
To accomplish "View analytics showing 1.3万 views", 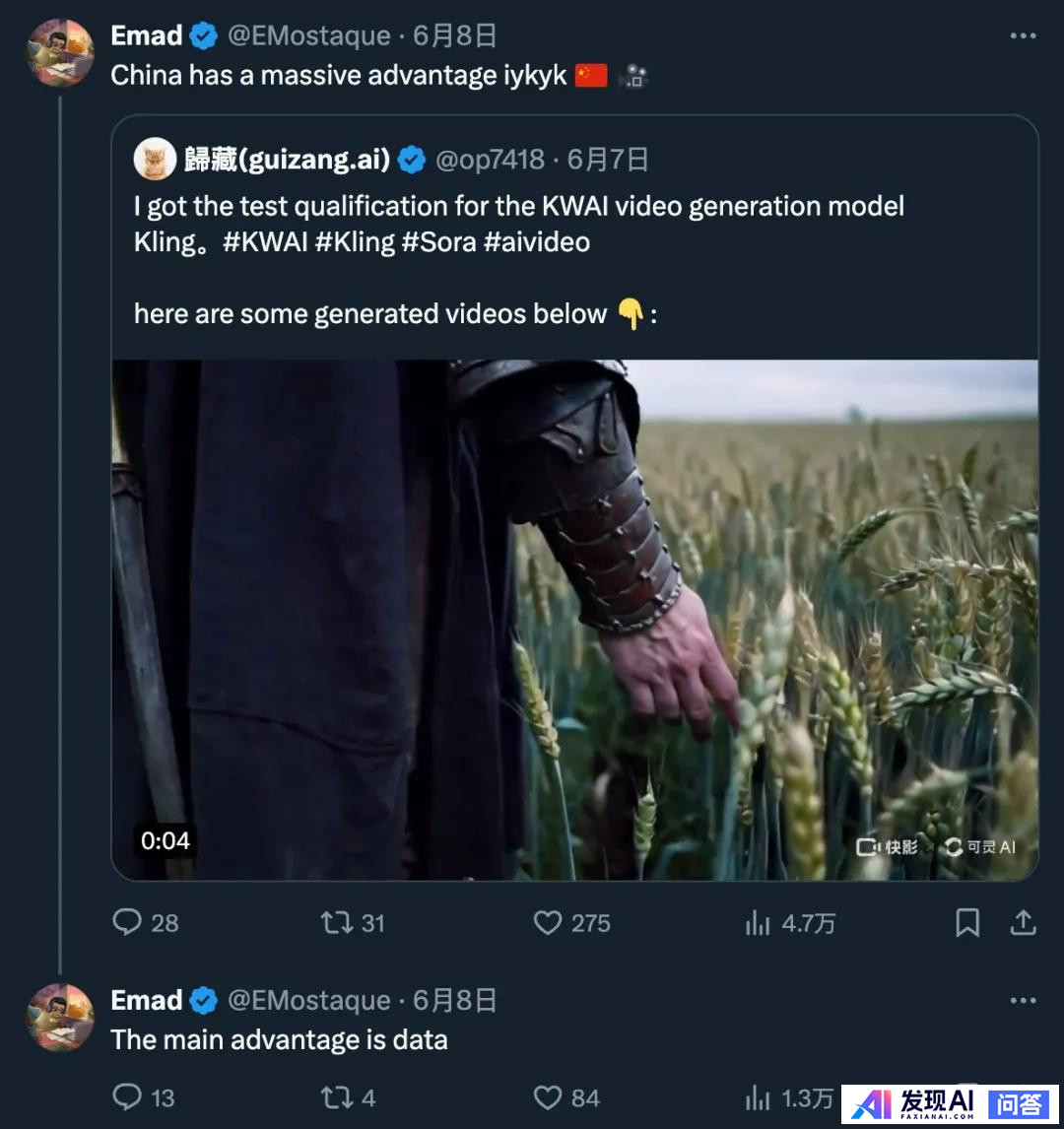I will 758,1097.
